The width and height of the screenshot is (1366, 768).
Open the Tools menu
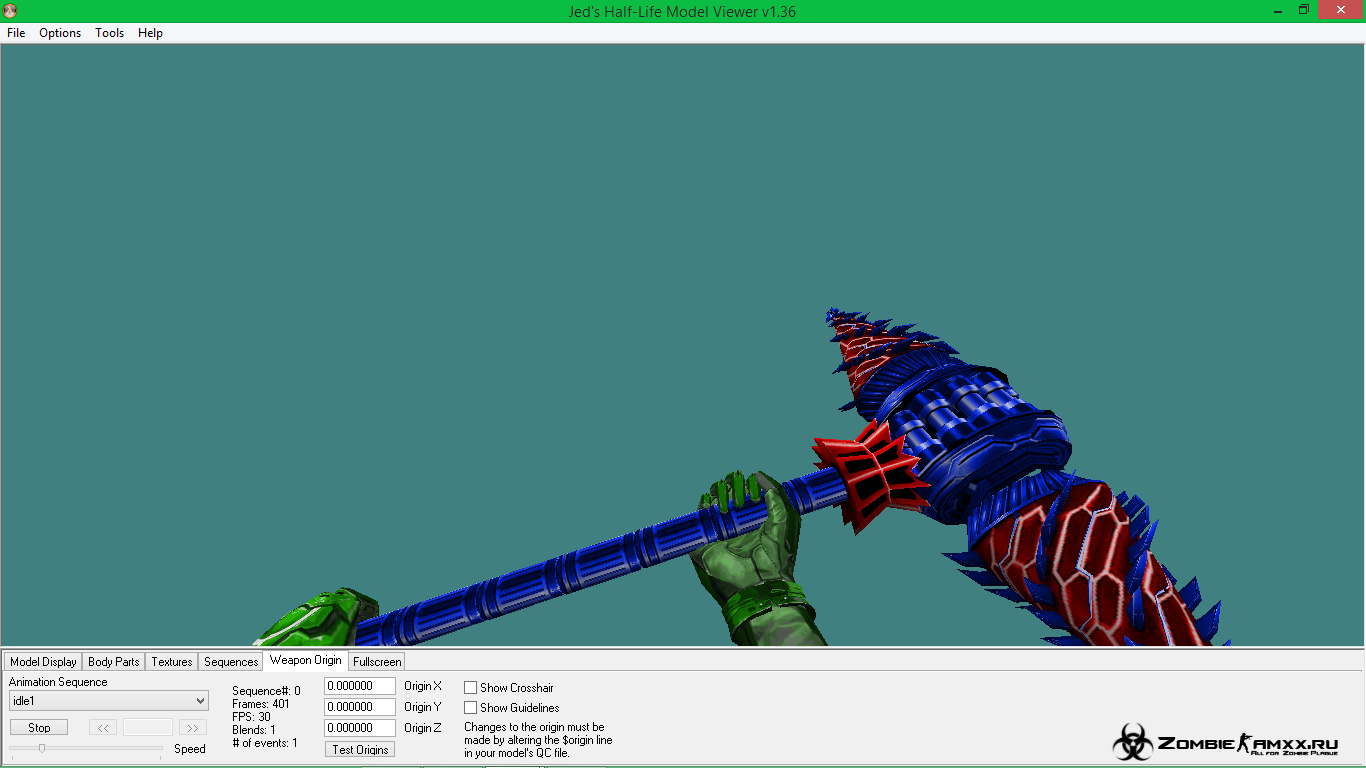[x=109, y=33]
